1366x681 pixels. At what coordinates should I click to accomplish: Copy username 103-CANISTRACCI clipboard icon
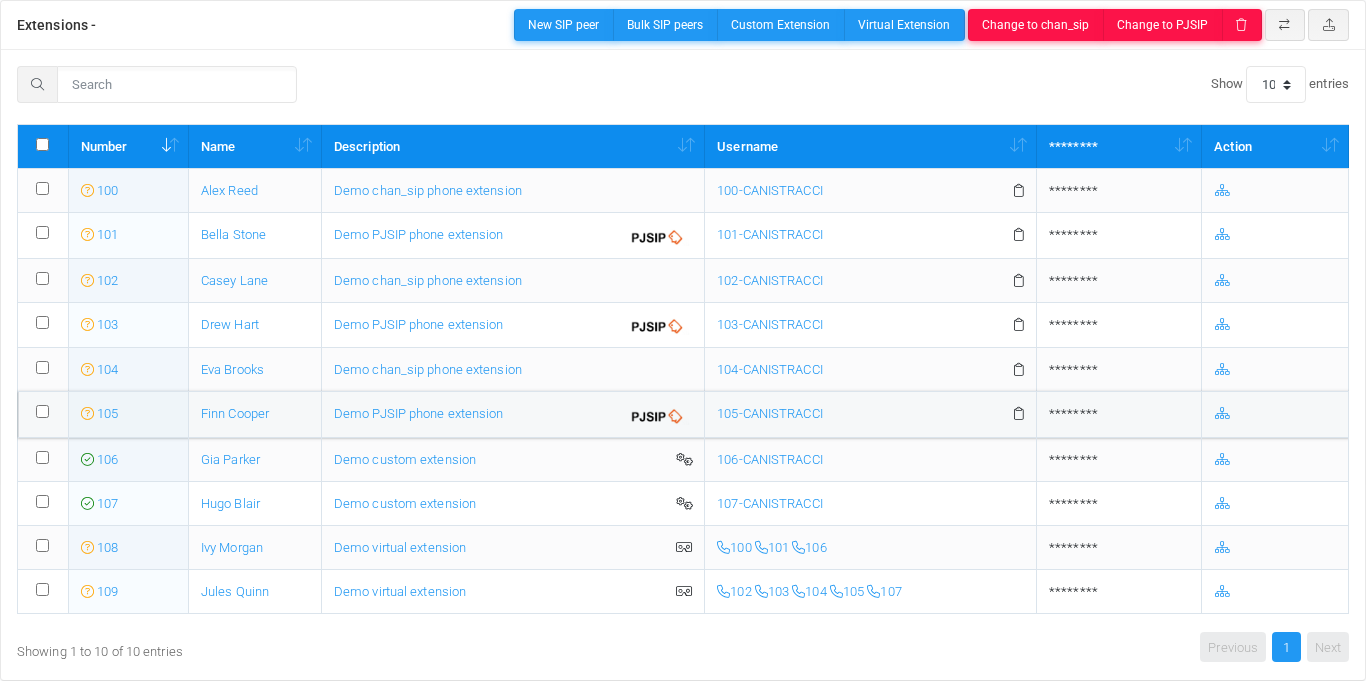point(1018,325)
